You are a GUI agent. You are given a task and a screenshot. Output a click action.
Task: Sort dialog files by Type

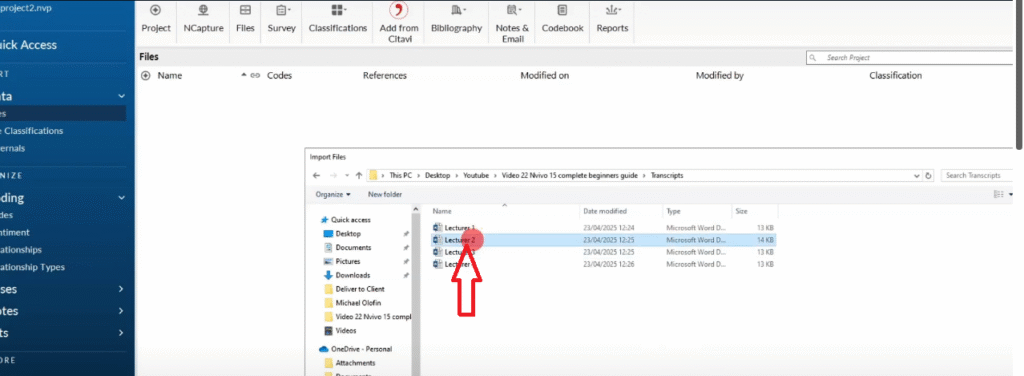click(673, 211)
